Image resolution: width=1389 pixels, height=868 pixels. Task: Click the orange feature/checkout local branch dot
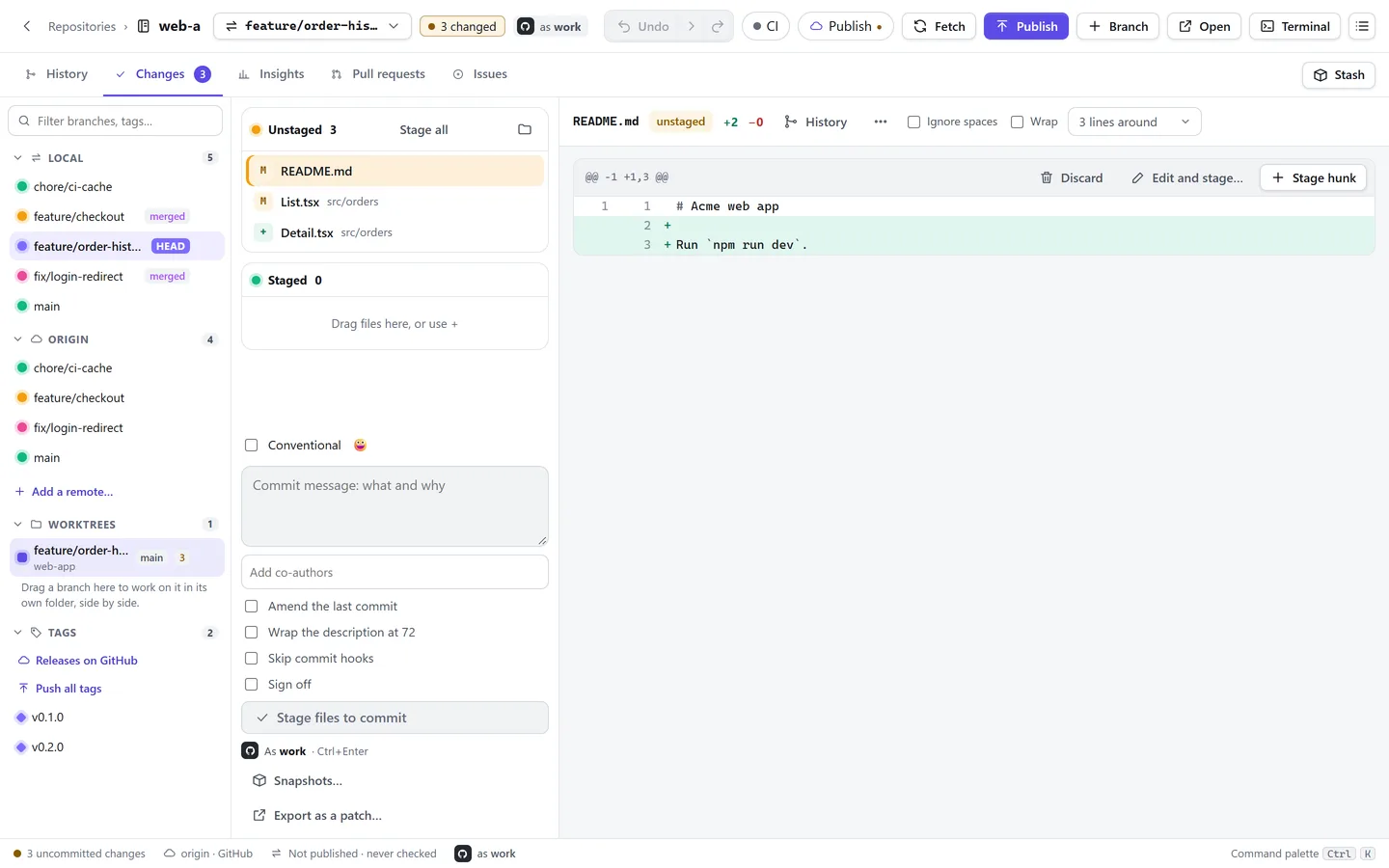pyautogui.click(x=22, y=216)
